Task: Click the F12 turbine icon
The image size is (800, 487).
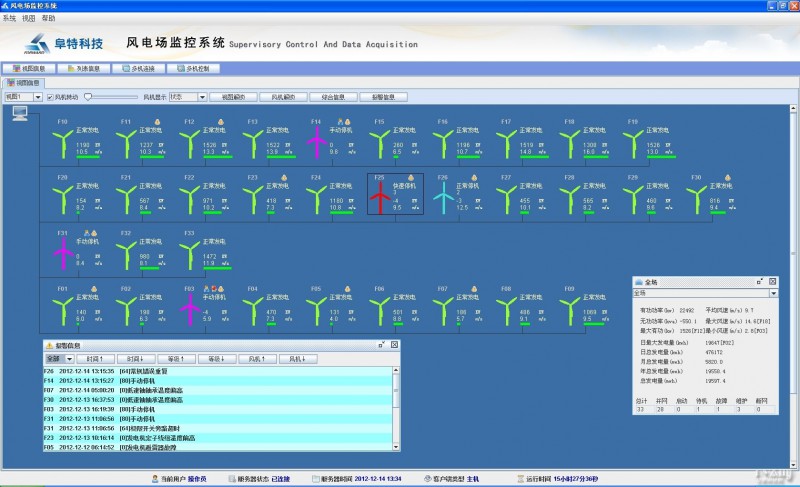Action: [190, 143]
